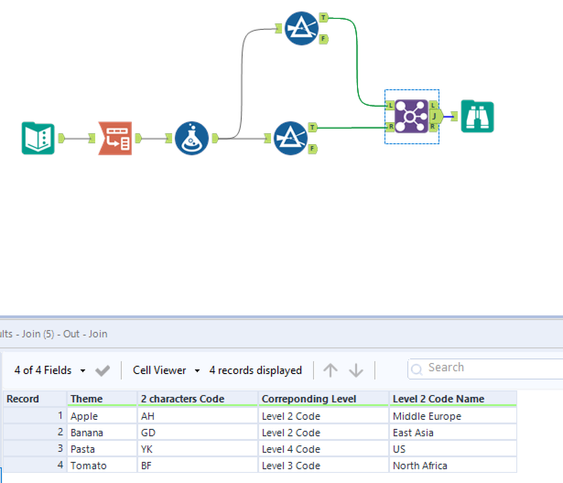This screenshot has height=483, width=563.
Task: Click the Level 2 Code Name header
Action: [453, 399]
